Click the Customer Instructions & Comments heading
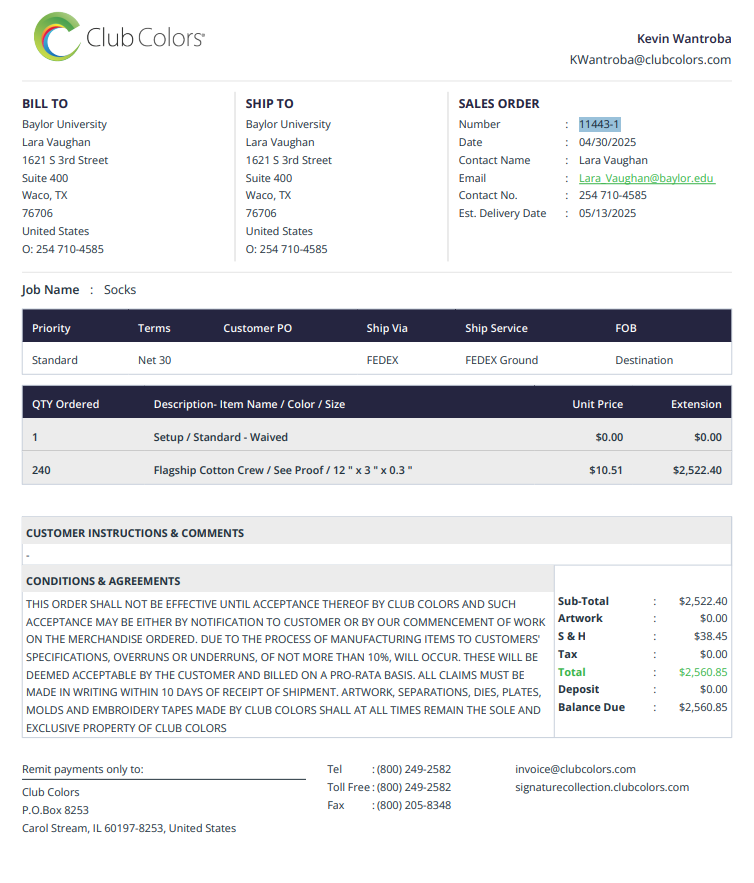This screenshot has width=754, height=883. click(135, 533)
